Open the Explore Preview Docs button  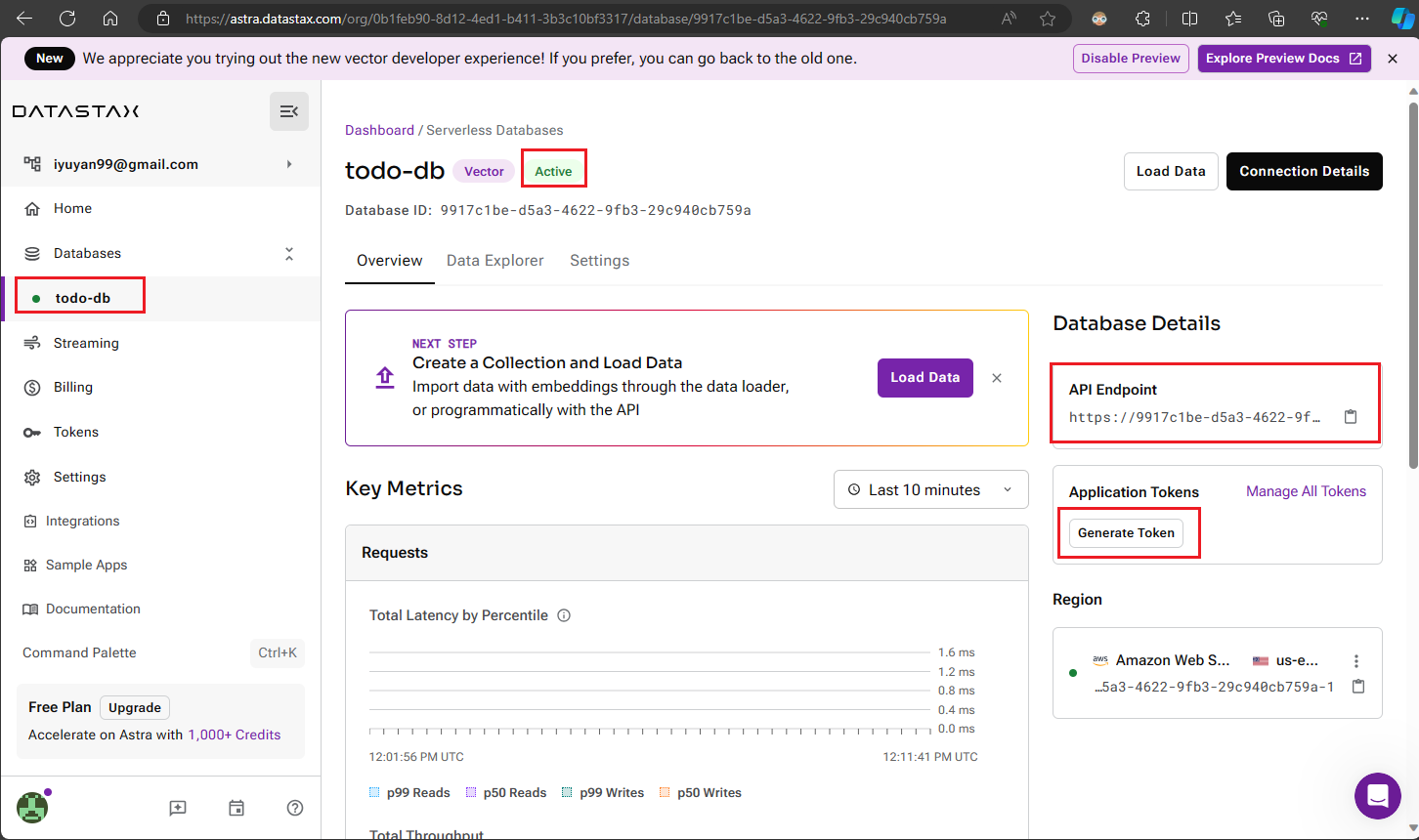coord(1284,59)
